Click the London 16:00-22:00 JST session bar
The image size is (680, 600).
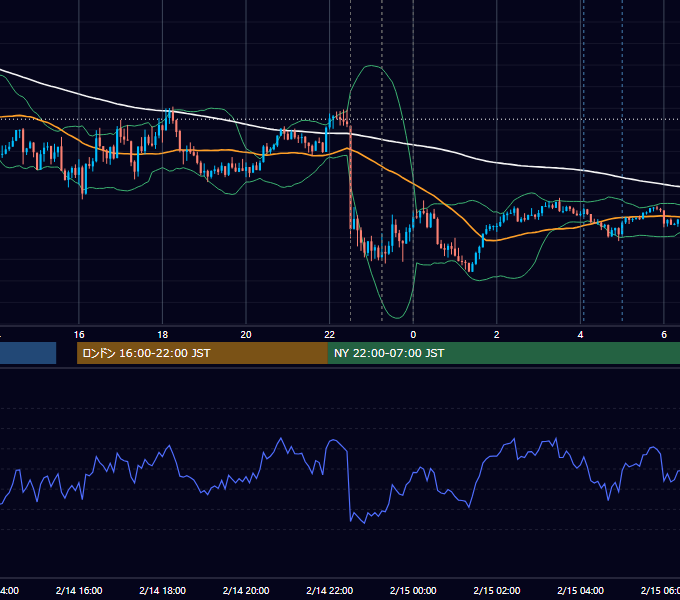pyautogui.click(x=202, y=353)
